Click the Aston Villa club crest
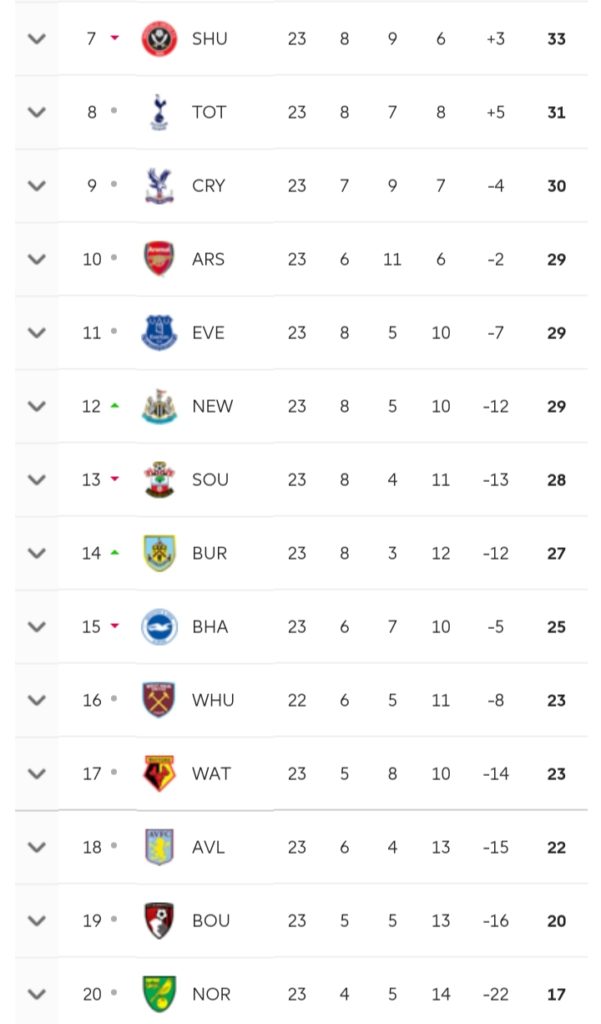The width and height of the screenshot is (601, 1024). point(159,847)
